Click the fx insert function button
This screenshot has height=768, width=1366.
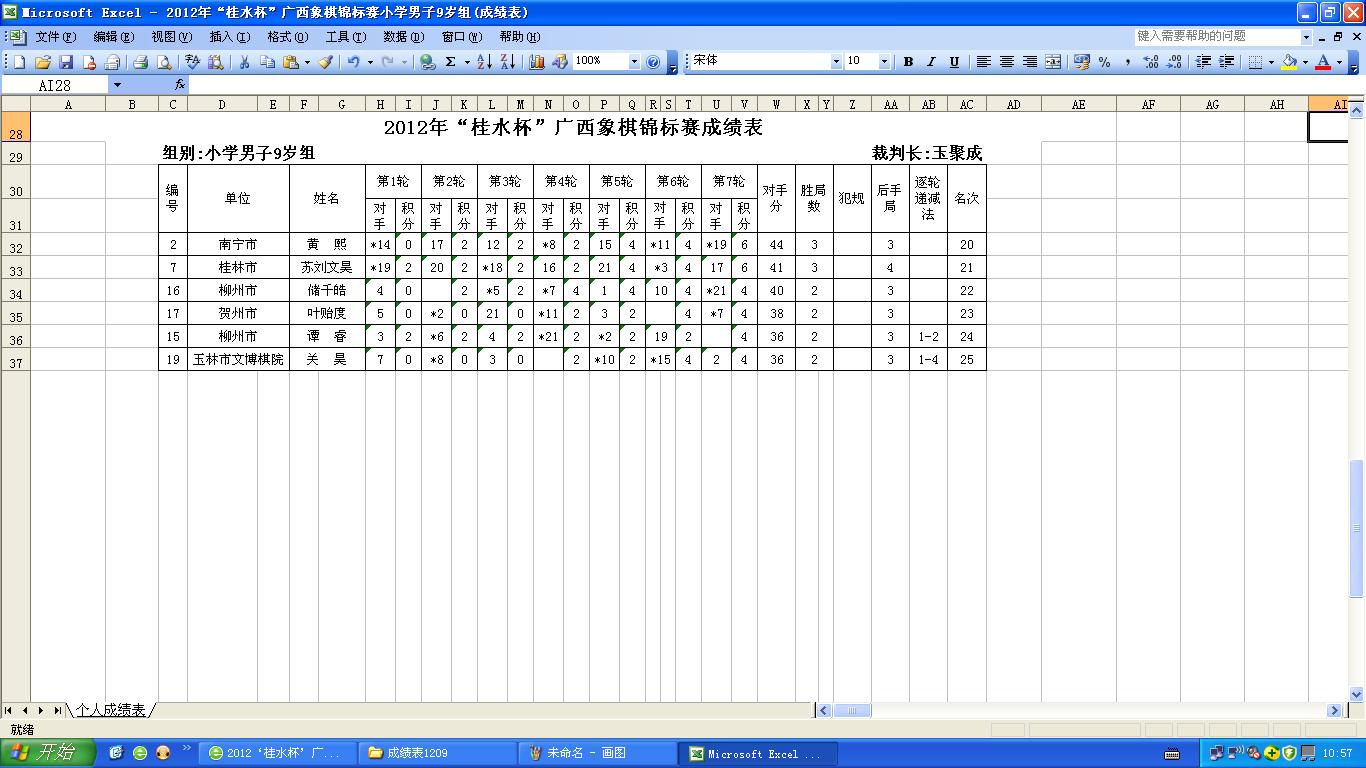coord(180,85)
